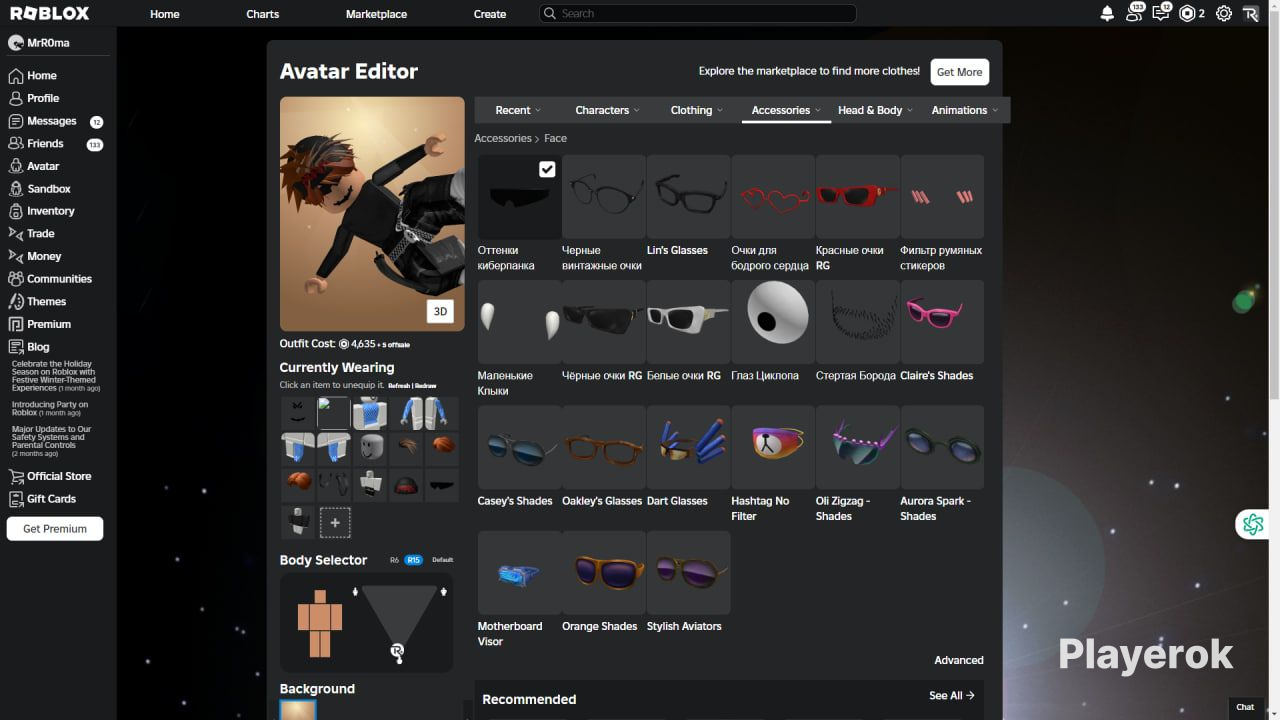The height and width of the screenshot is (720, 1280).
Task: Open Blog in the sidebar
Action: click(x=29, y=347)
